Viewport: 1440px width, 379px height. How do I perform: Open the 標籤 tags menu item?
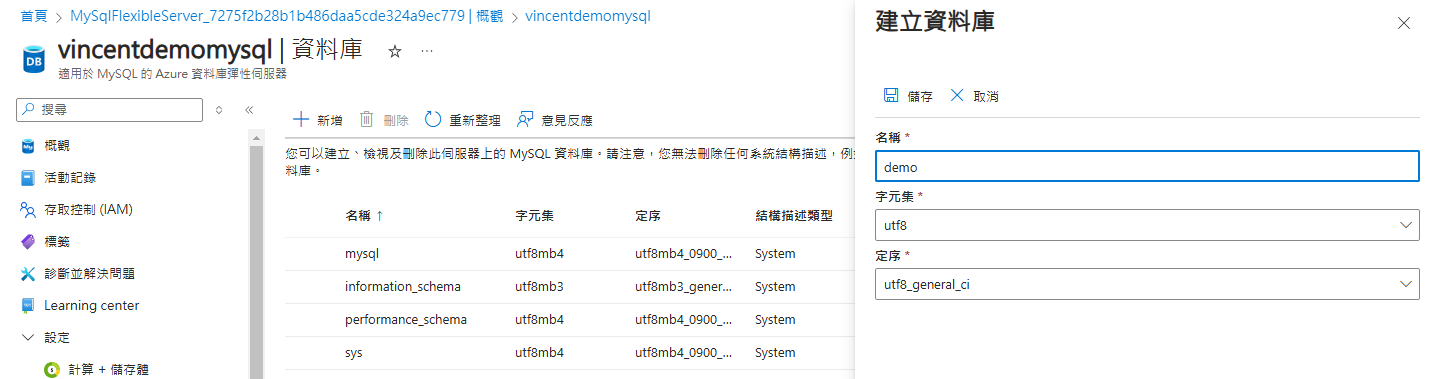click(57, 242)
